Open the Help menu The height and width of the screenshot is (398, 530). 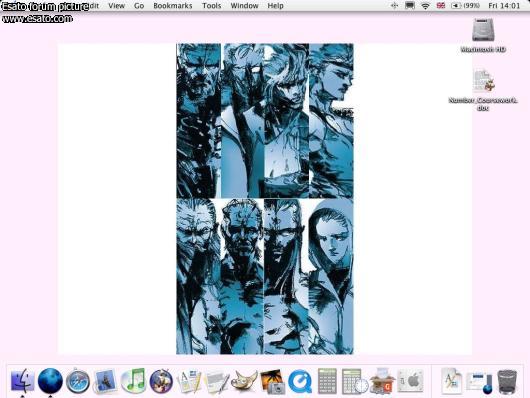pos(275,6)
